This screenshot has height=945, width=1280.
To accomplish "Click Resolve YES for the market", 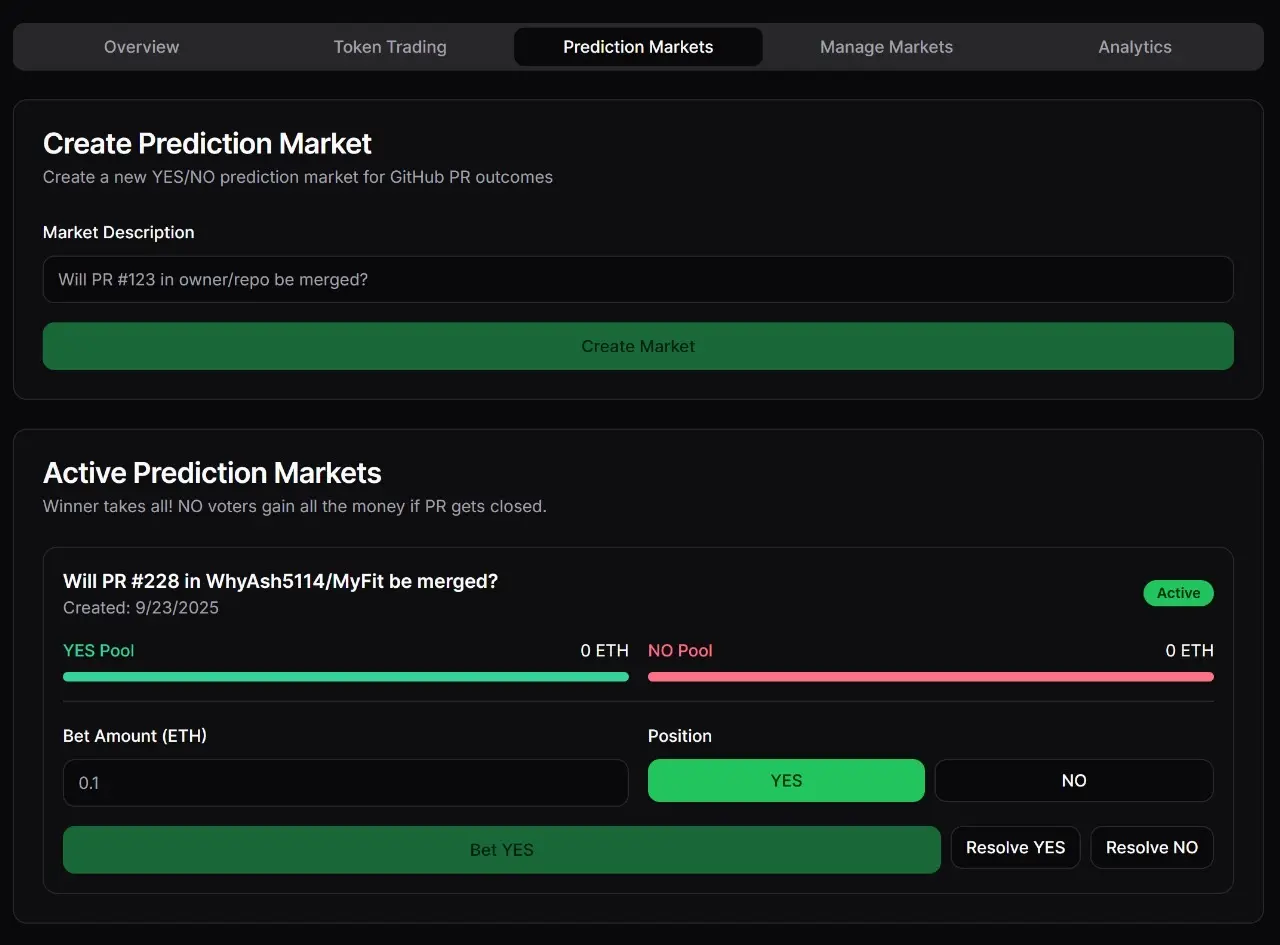I will [x=1015, y=847].
